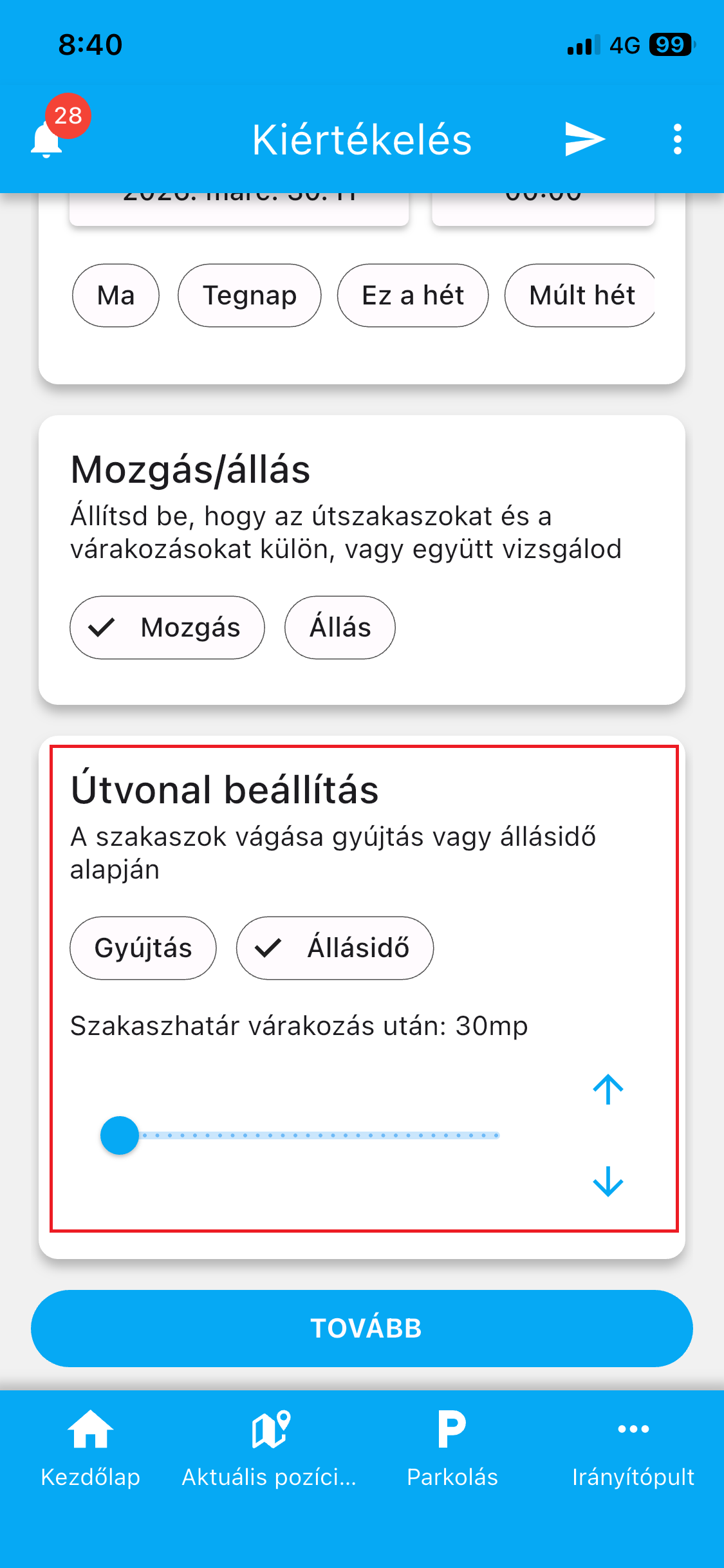Select the Állásidő route option
The height and width of the screenshot is (1568, 724).
point(335,948)
